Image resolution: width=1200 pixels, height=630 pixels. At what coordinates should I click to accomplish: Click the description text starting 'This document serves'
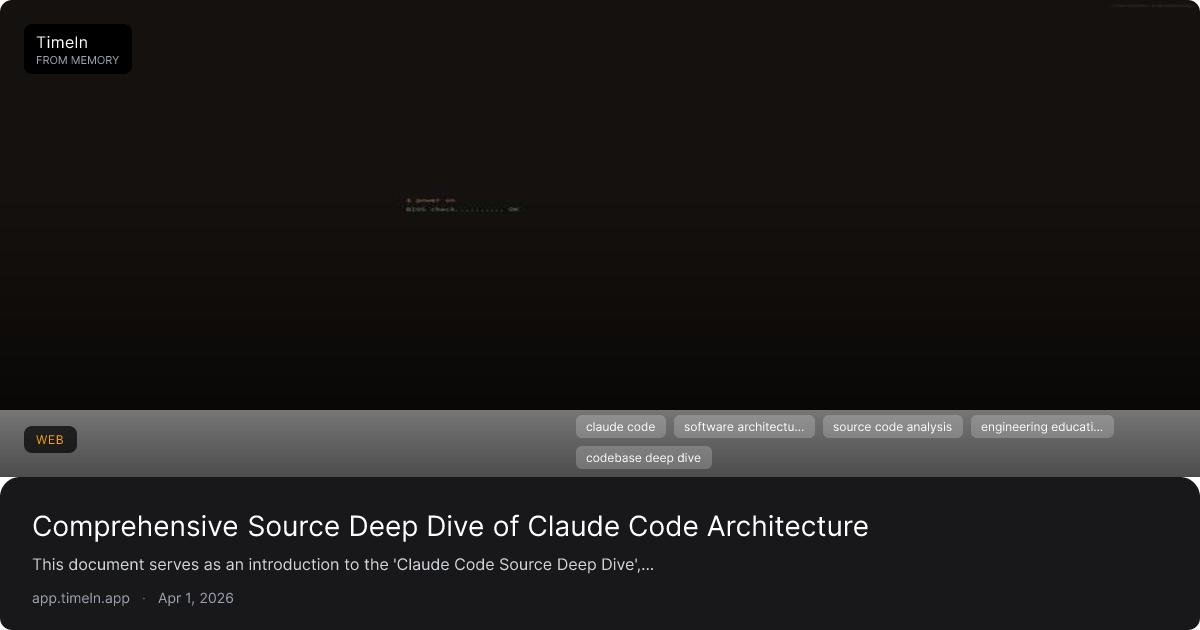[343, 564]
